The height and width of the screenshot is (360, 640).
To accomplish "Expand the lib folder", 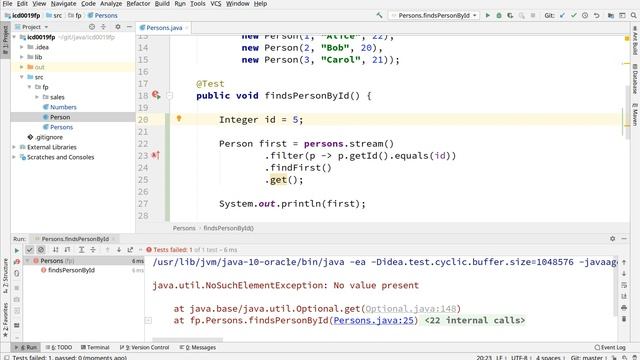I will click(22, 57).
